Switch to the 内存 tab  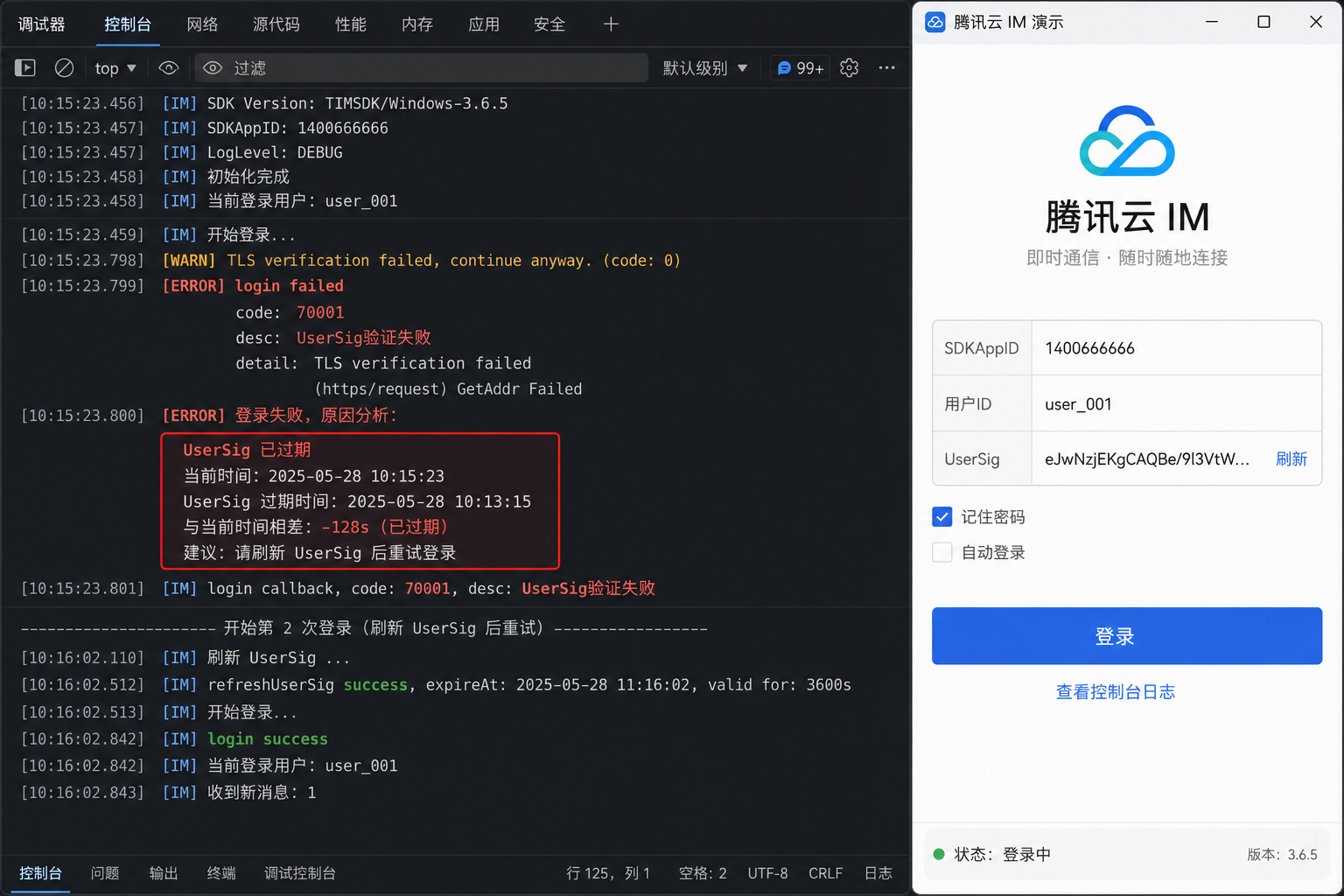417,24
